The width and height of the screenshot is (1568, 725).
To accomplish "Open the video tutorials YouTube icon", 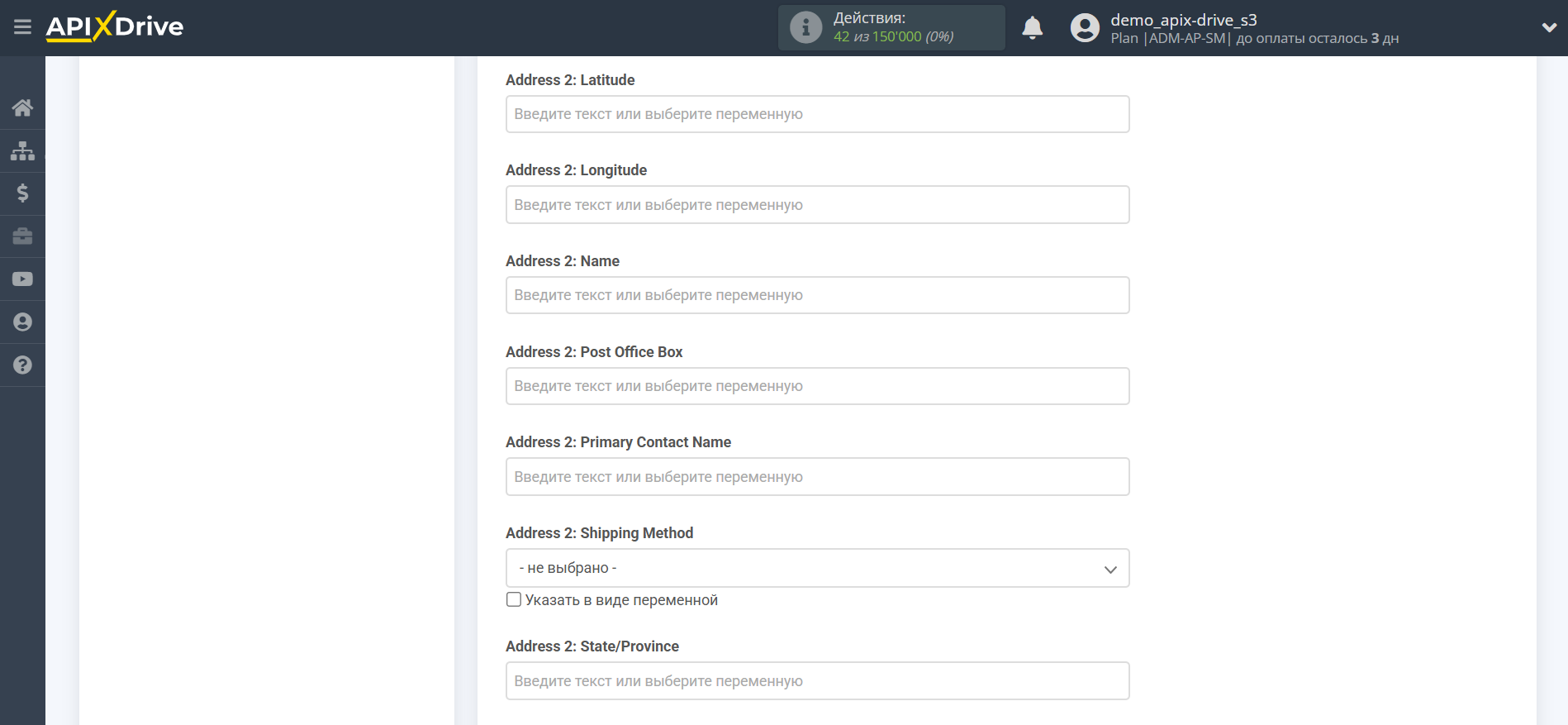I will point(22,279).
